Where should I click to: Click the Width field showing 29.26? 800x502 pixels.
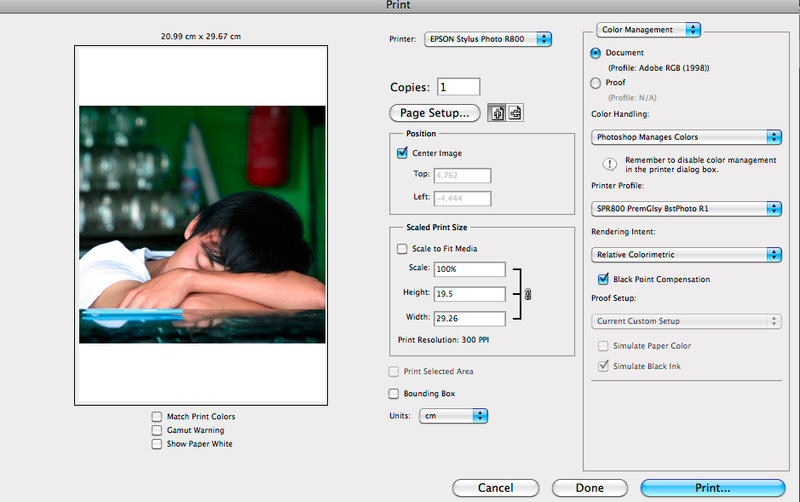[469, 318]
